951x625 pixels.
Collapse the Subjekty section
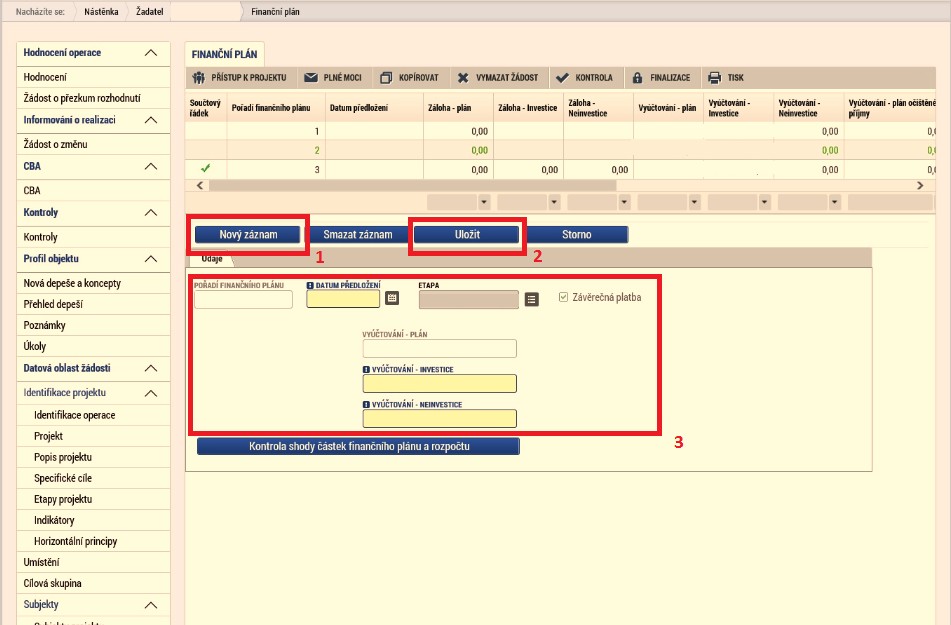(x=151, y=605)
